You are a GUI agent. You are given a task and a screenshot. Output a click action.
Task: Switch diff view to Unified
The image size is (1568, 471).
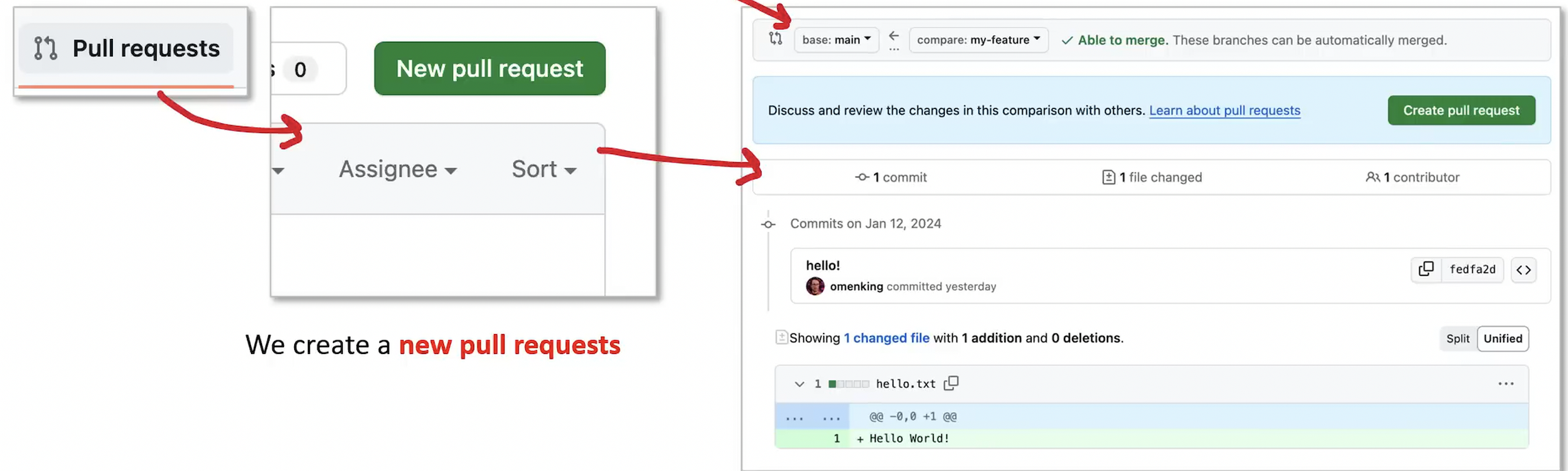pos(1502,339)
